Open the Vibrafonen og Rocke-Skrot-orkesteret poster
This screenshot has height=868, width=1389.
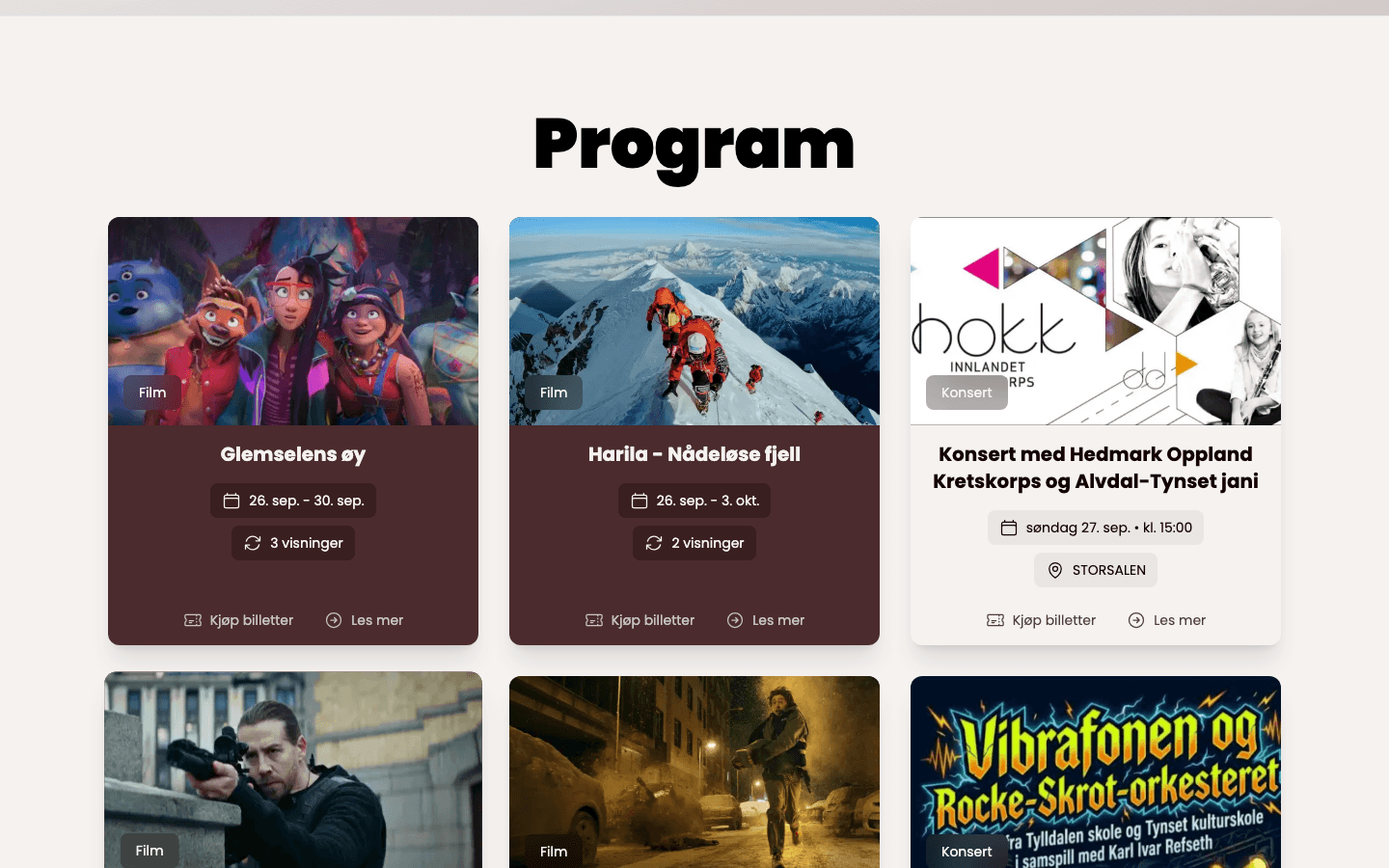[x=1096, y=772]
